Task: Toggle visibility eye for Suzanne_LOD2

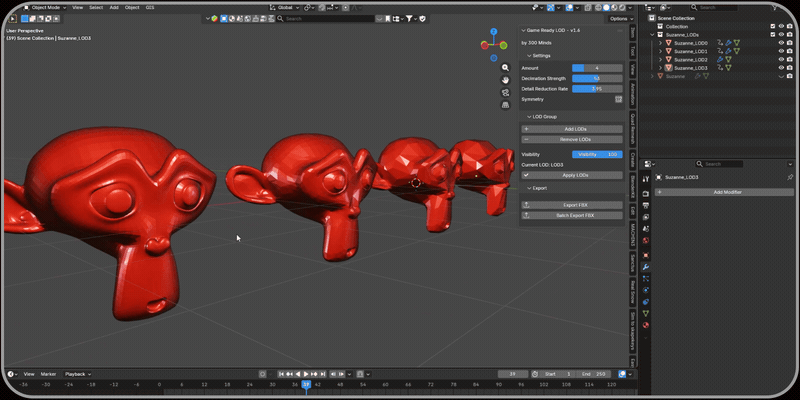Action: pos(781,59)
